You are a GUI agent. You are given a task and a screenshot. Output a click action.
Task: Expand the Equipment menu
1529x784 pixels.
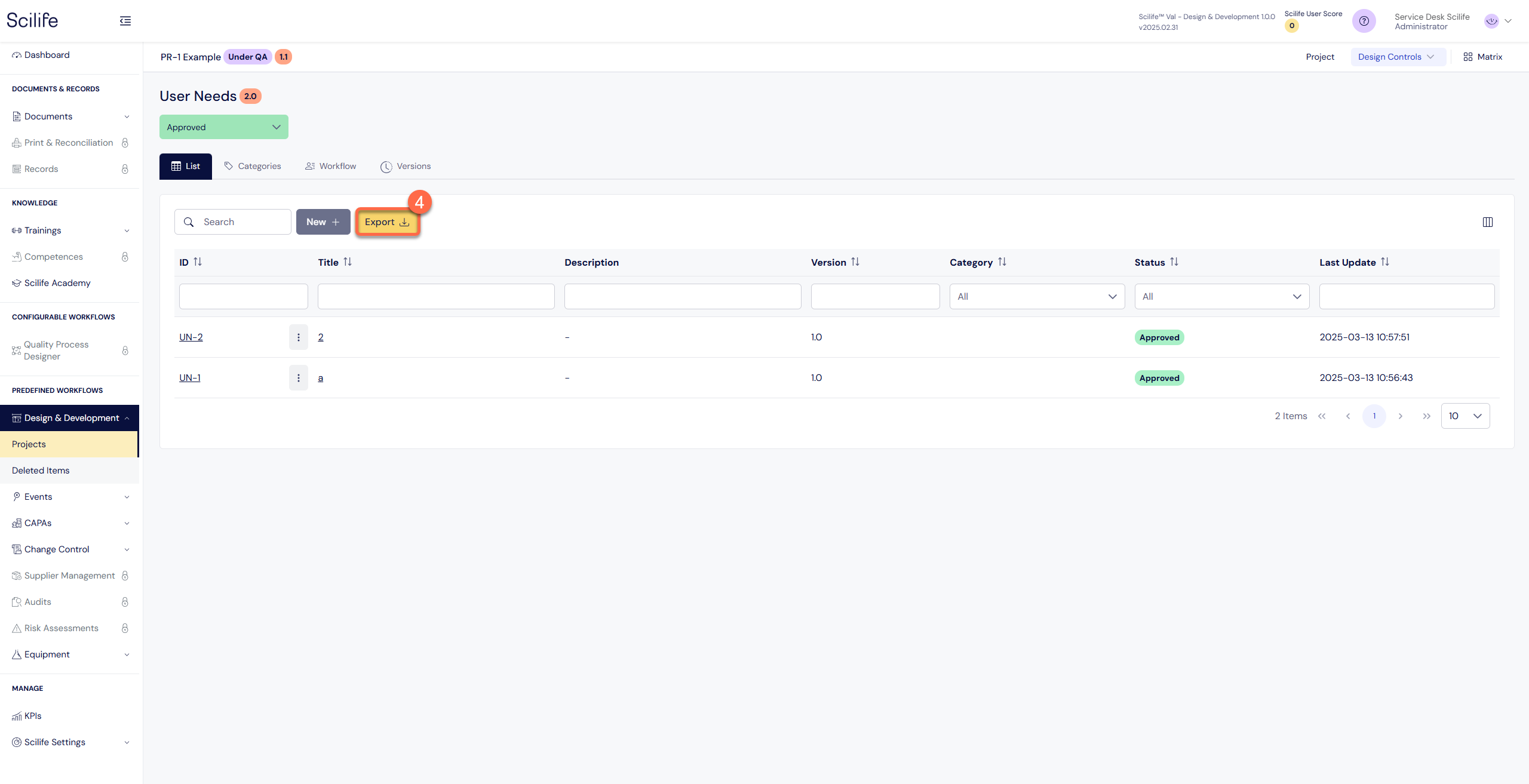[x=70, y=654]
